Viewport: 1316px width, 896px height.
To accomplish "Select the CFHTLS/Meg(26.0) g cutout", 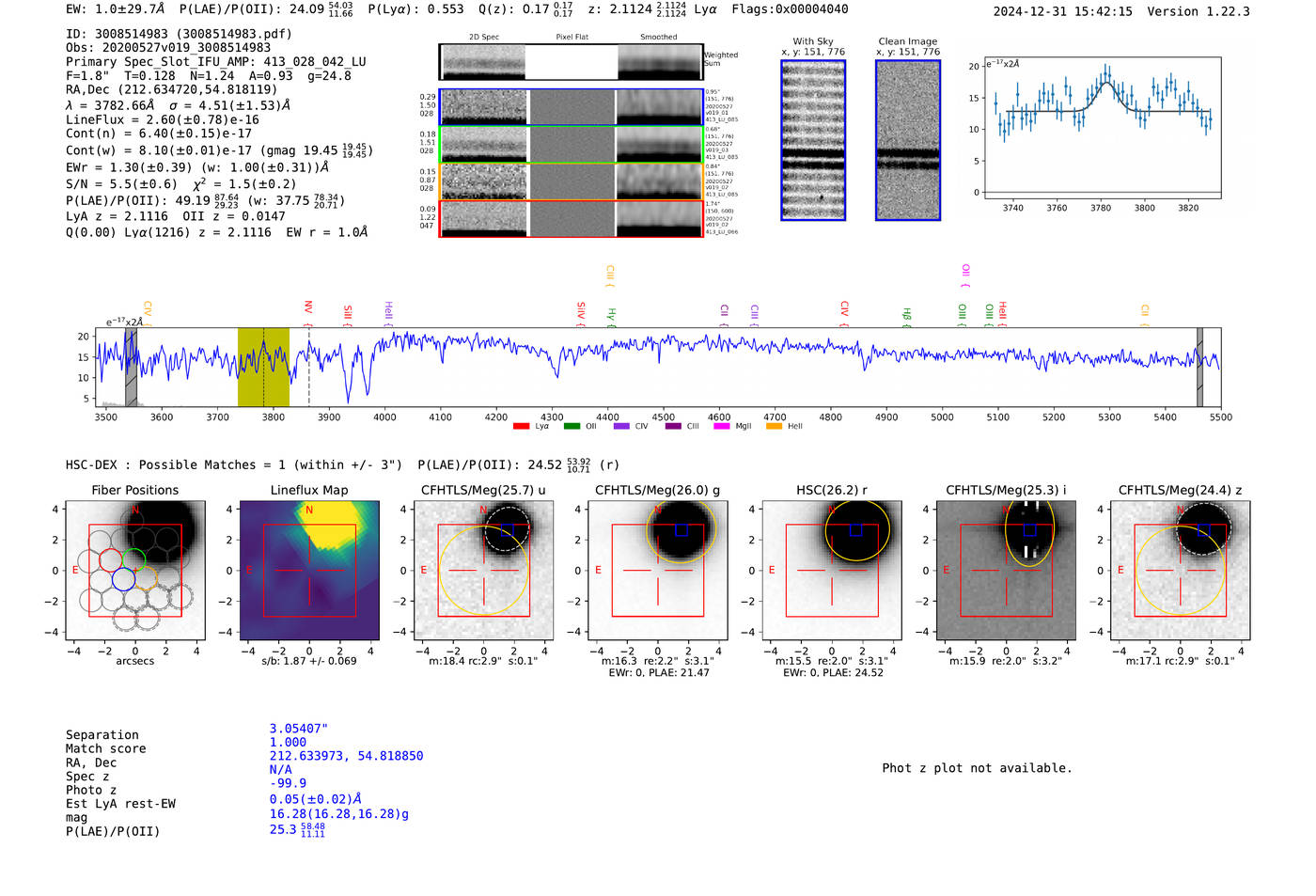I will (657, 570).
